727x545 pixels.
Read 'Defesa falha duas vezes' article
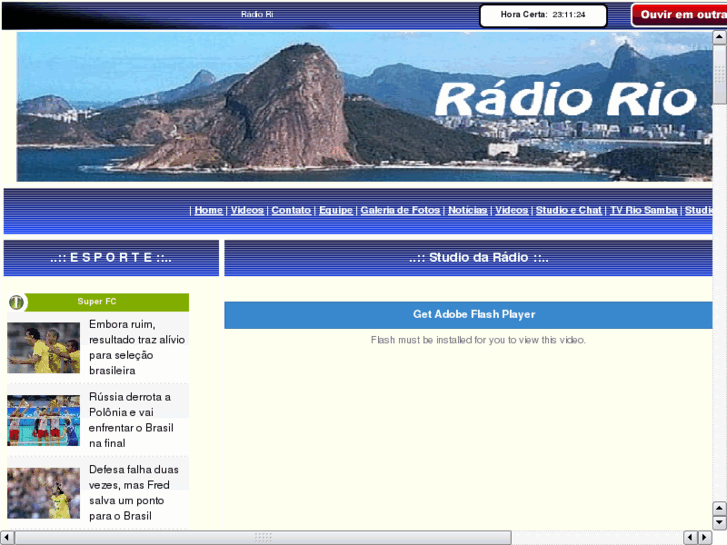pyautogui.click(x=134, y=493)
